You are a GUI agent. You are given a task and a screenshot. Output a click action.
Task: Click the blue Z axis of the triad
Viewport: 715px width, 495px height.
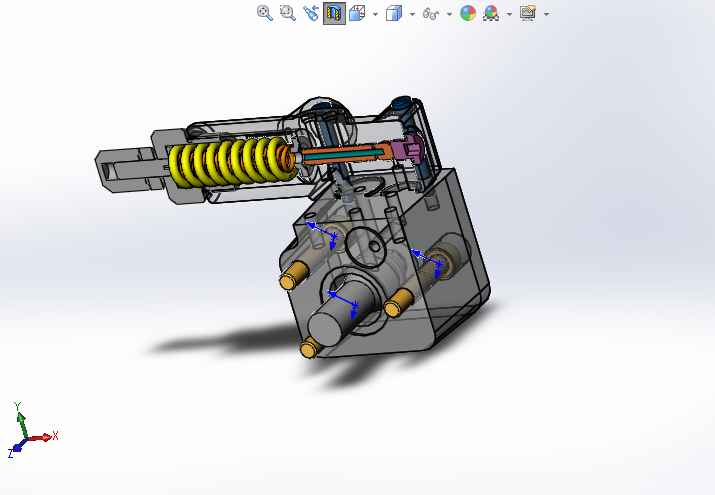pyautogui.click(x=17, y=448)
